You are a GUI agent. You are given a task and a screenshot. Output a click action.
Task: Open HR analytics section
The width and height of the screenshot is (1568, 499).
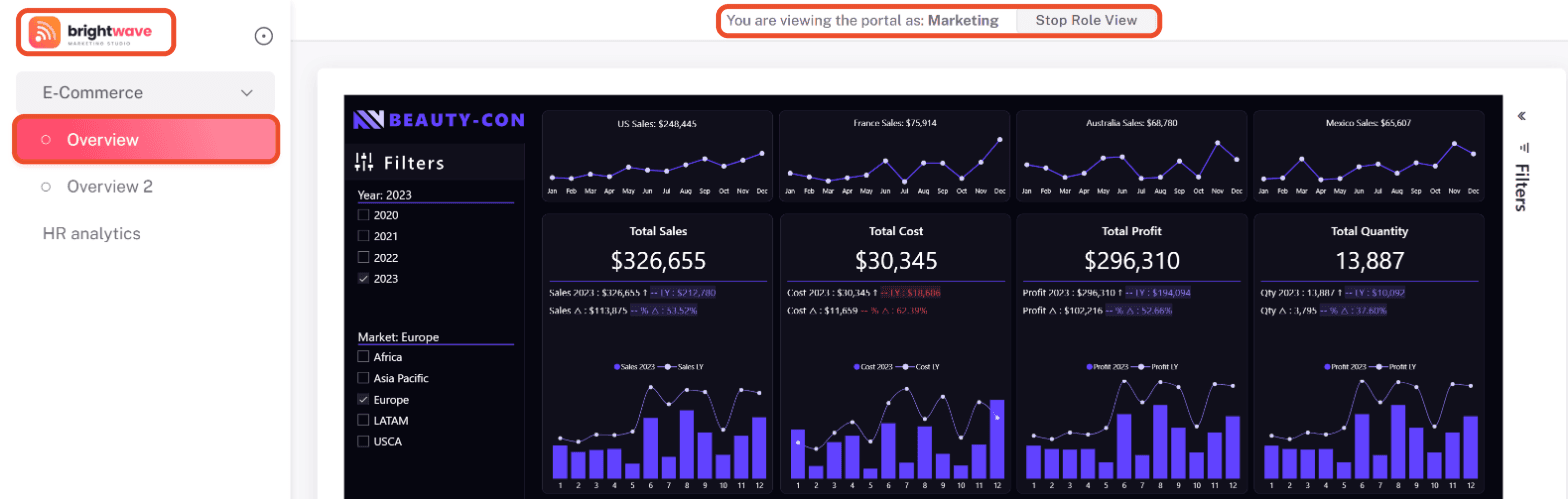coord(91,234)
